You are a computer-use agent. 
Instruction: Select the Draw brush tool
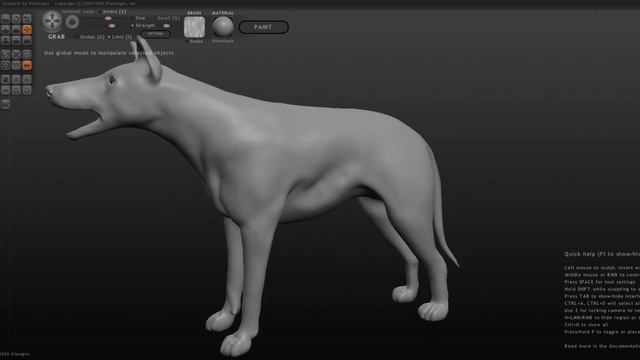pyautogui.click(x=5, y=29)
